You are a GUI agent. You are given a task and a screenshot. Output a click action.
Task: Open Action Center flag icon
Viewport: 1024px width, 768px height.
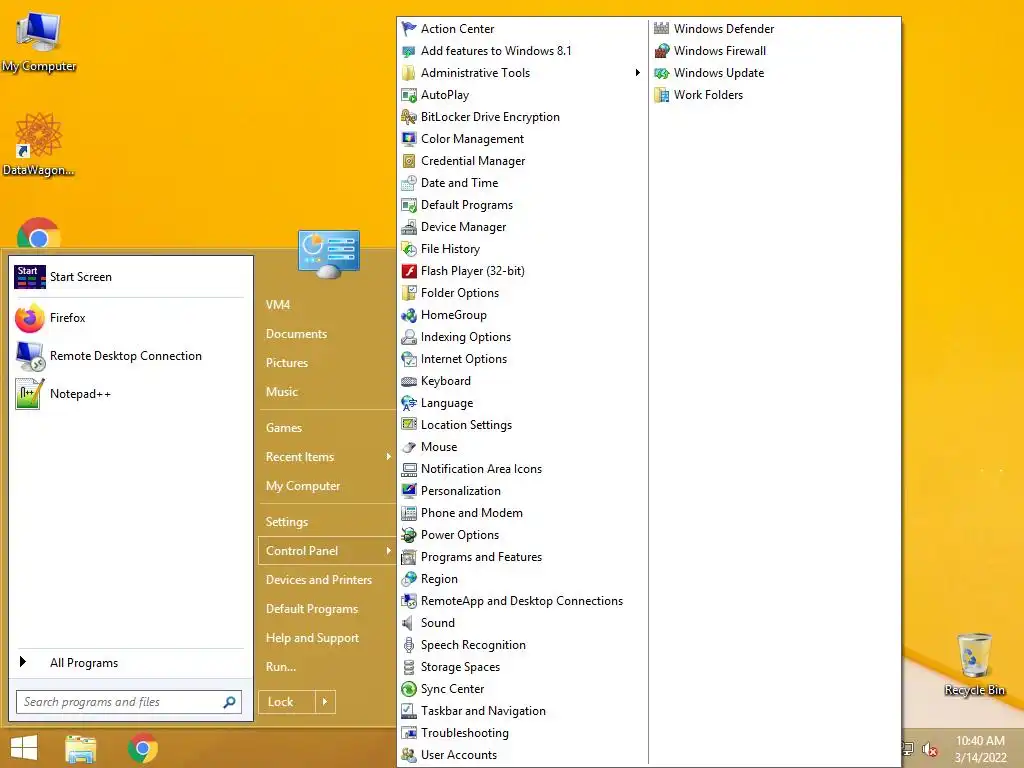(409, 29)
